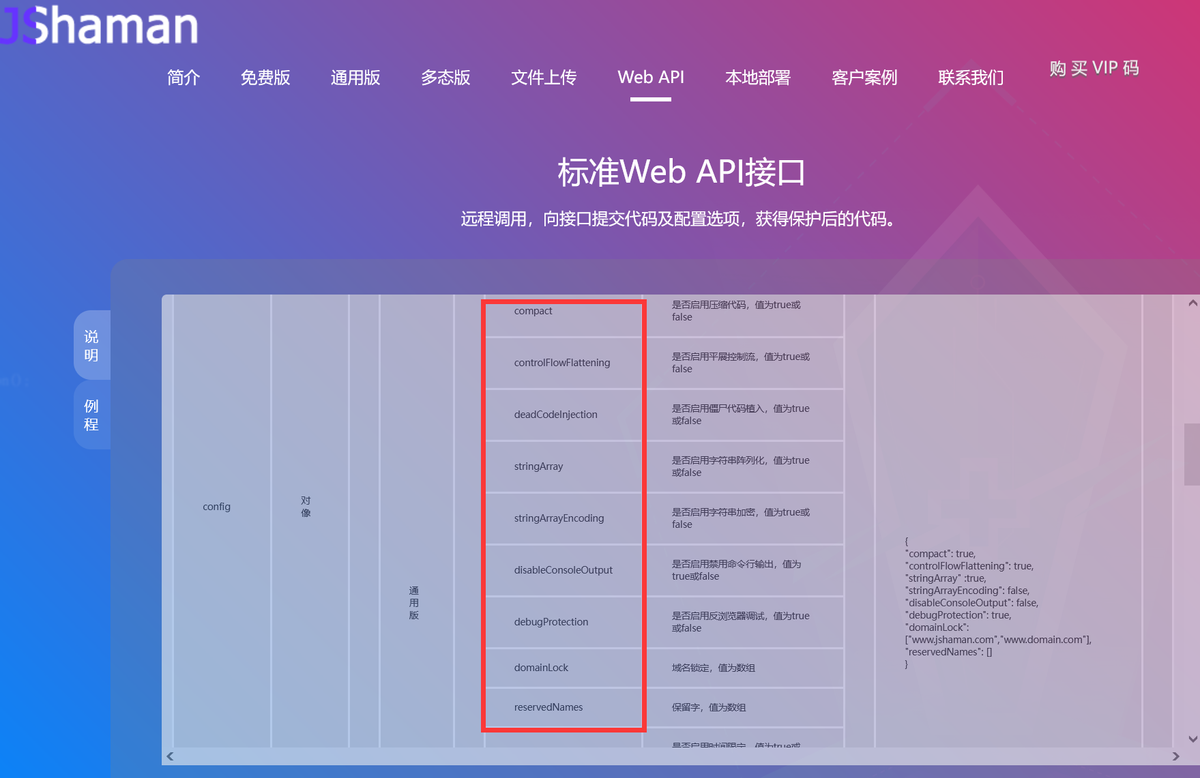Screen dimensions: 1200x778
Task: Click the down arrow on vertical scrollbar
Action: 1191,740
